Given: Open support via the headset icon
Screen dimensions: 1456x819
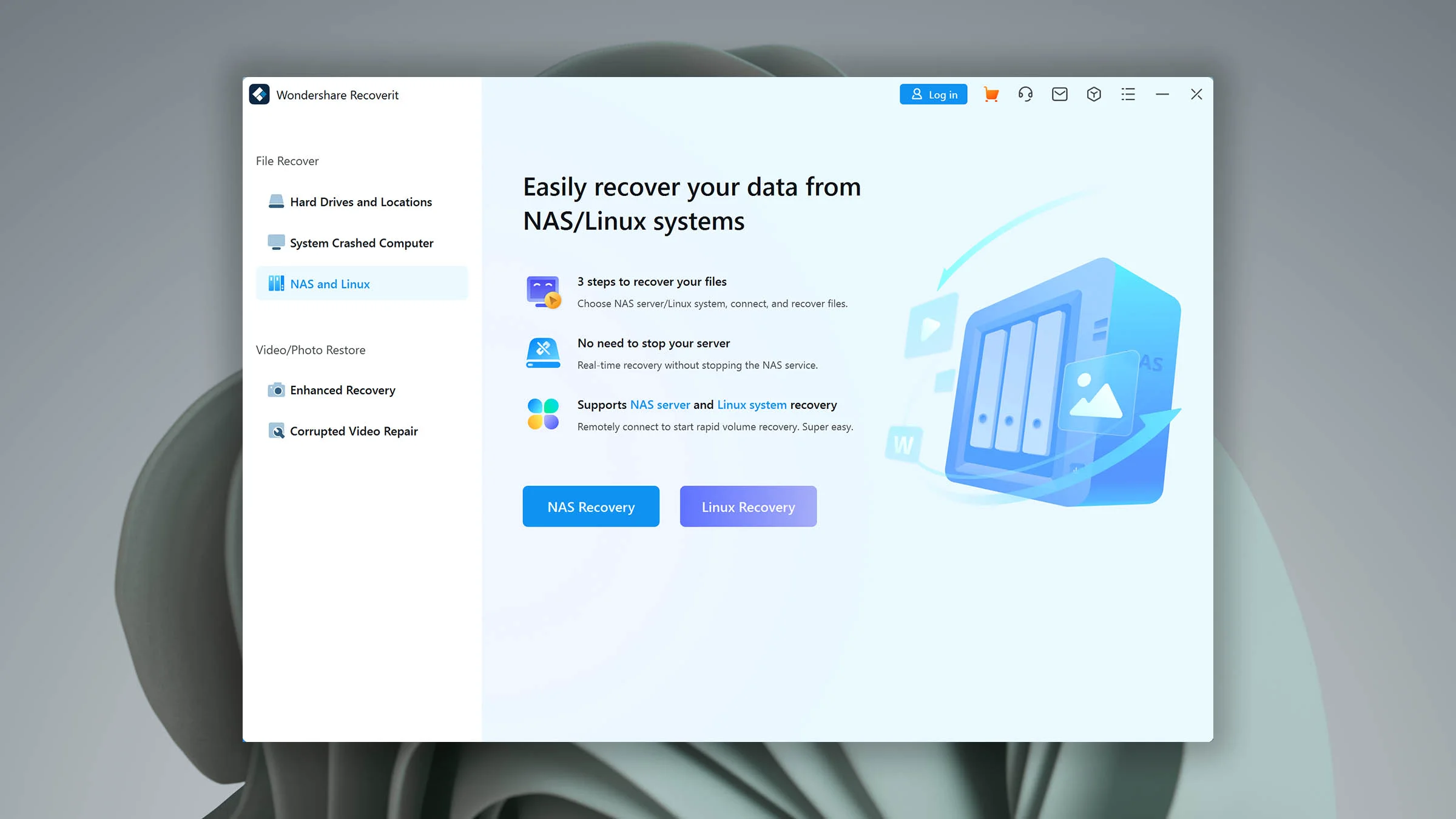Looking at the screenshot, I should point(1025,95).
